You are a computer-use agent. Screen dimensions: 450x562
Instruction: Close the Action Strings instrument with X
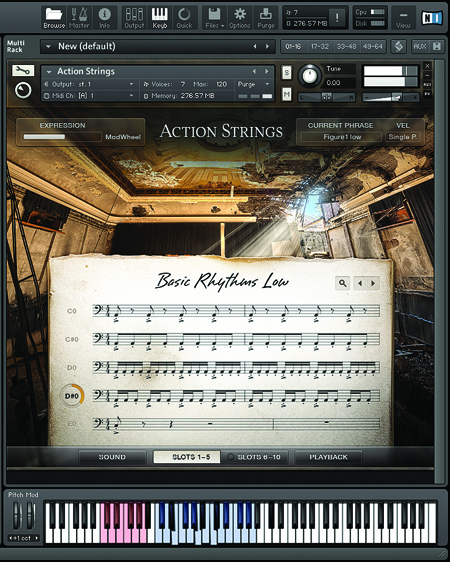pos(427,66)
